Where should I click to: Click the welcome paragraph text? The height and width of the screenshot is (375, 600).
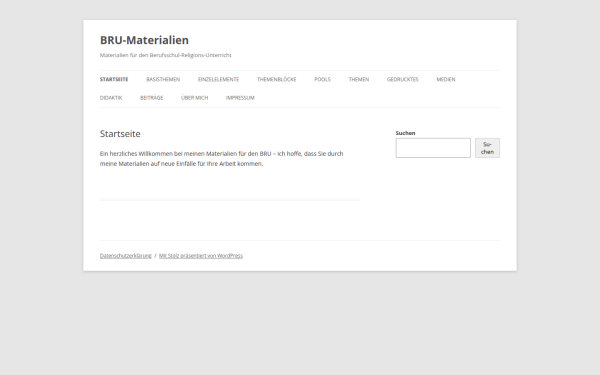pos(222,158)
